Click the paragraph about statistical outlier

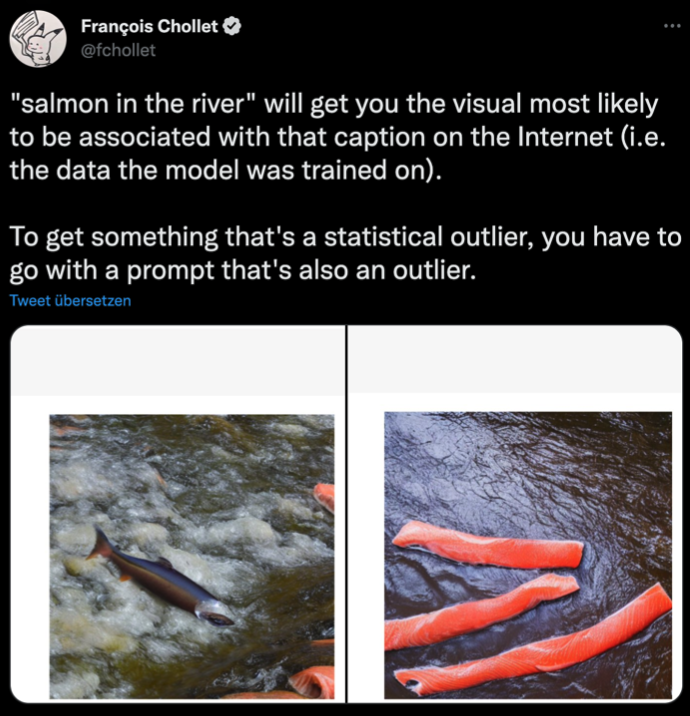pyautogui.click(x=345, y=253)
